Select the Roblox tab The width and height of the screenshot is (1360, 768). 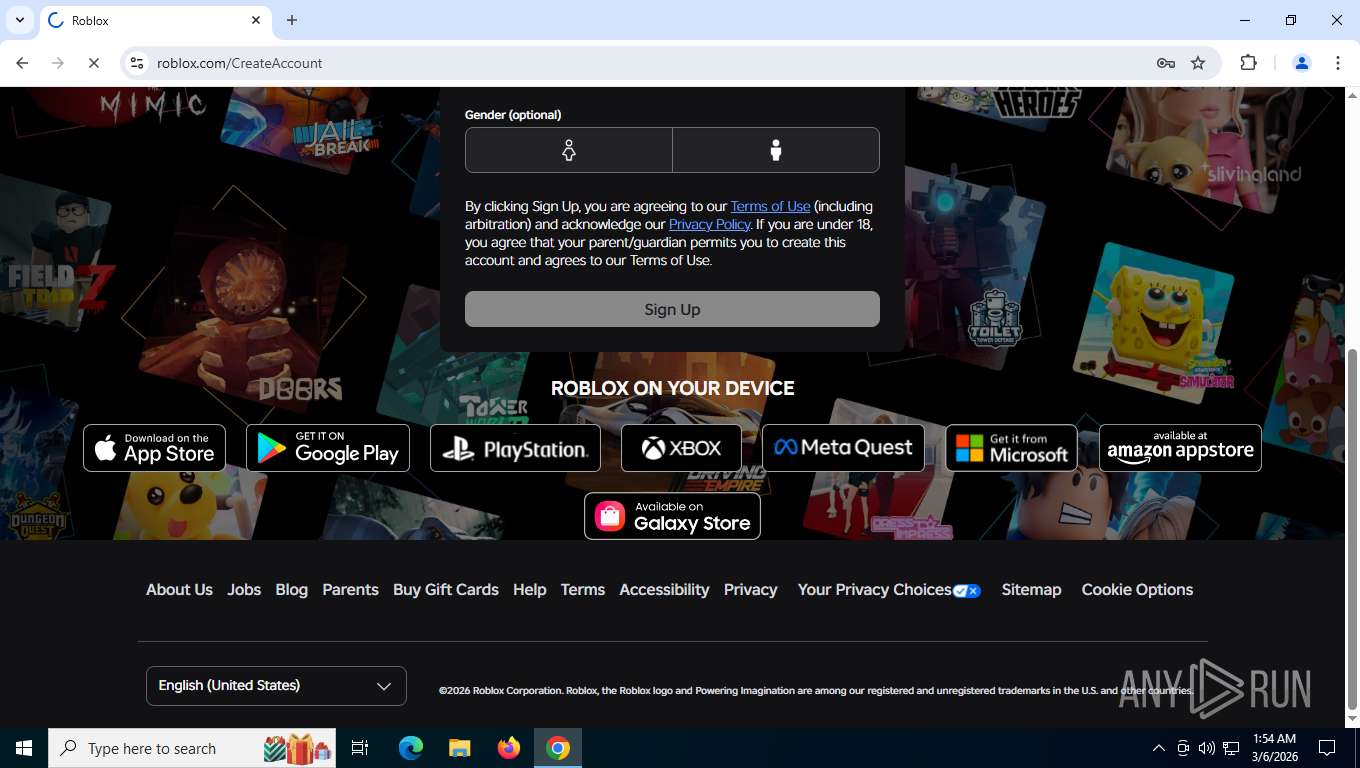click(155, 20)
